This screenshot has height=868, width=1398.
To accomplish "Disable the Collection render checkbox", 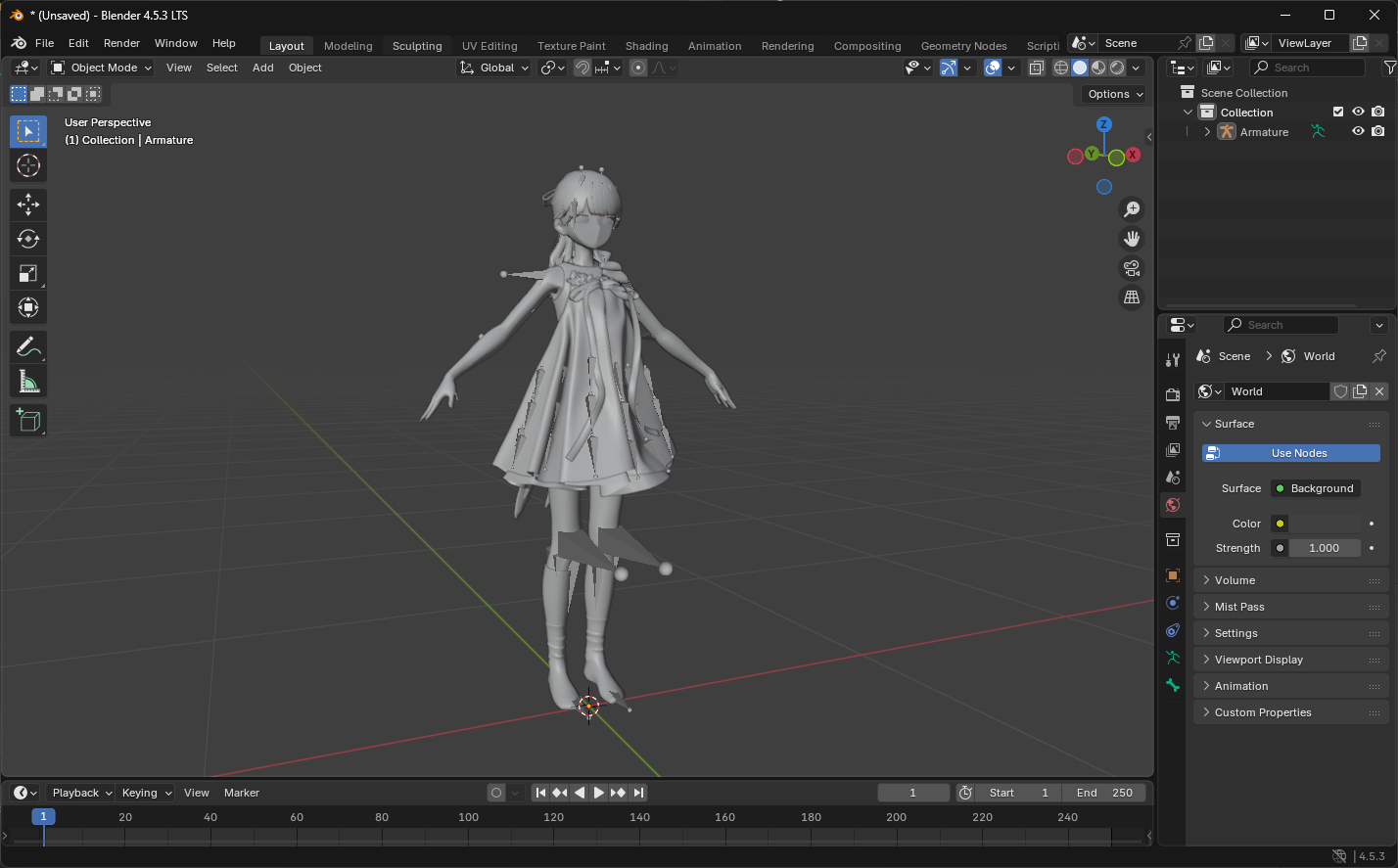I will click(x=1339, y=112).
